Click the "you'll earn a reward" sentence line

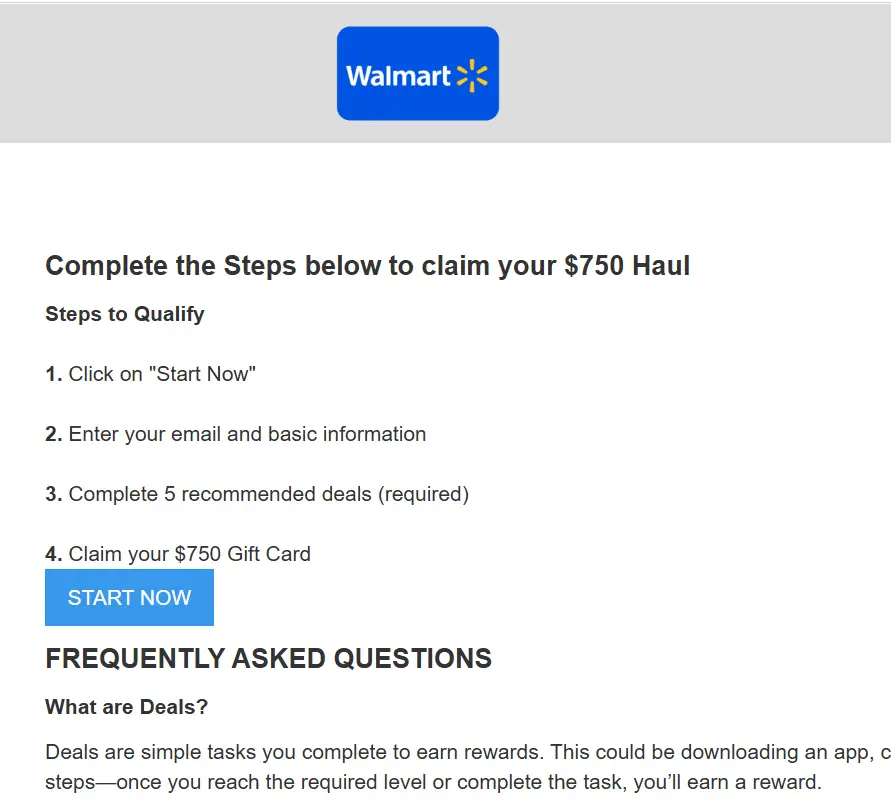pyautogui.click(x=432, y=782)
